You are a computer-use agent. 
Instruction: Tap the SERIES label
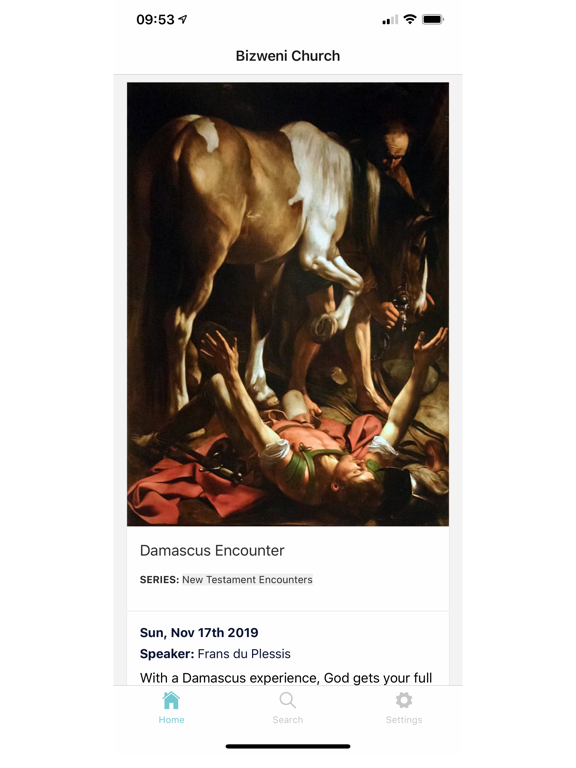159,579
